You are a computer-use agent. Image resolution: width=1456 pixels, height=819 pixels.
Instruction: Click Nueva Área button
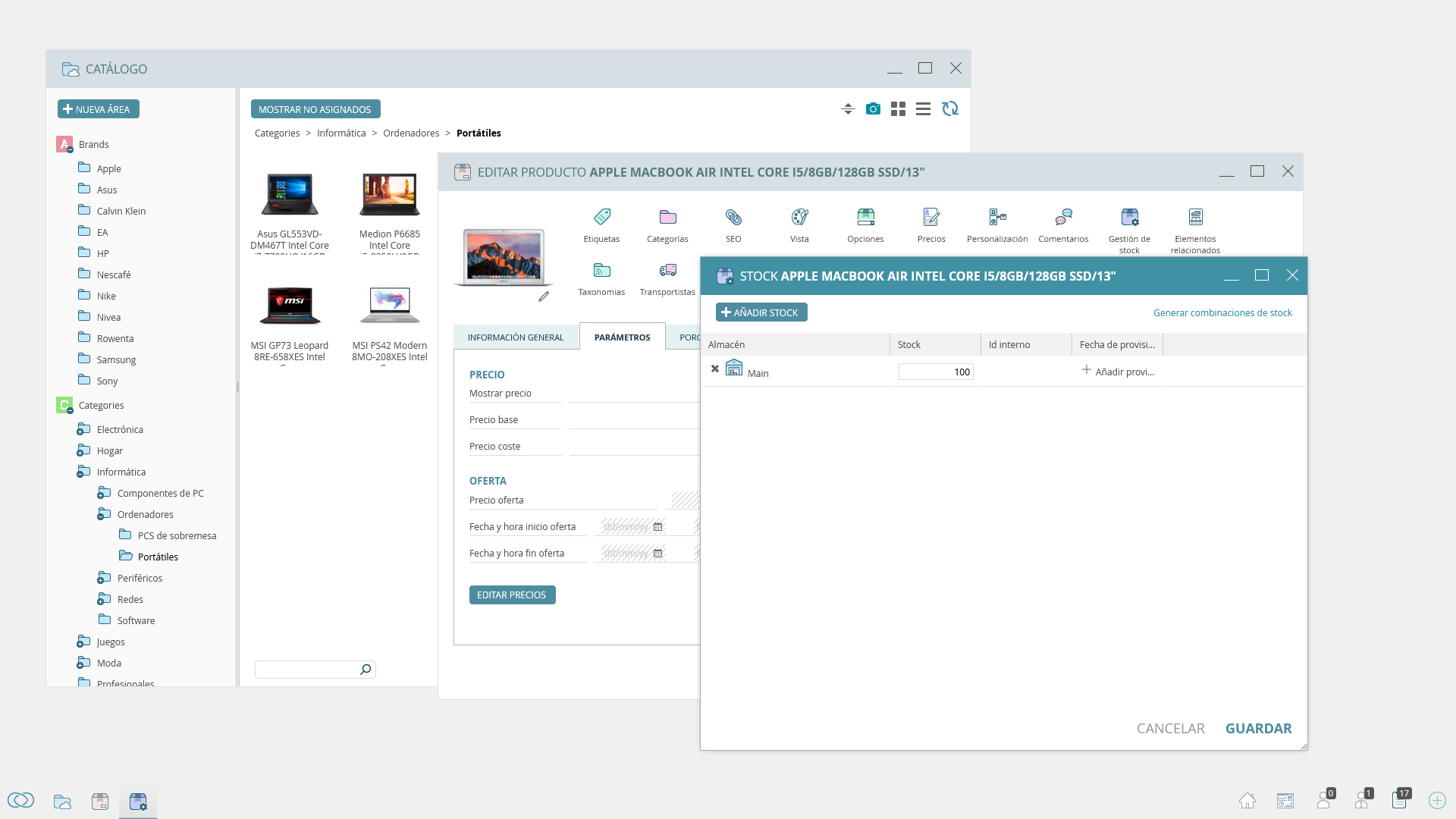pos(99,109)
